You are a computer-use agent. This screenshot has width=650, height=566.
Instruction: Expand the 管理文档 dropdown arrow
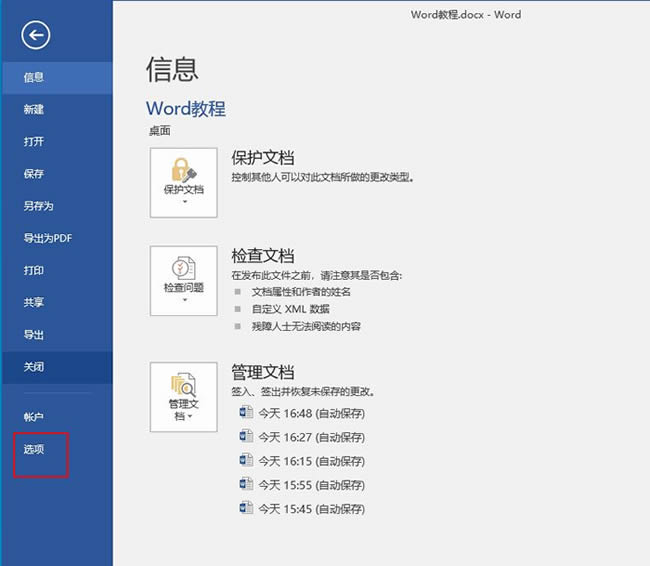coord(190,416)
